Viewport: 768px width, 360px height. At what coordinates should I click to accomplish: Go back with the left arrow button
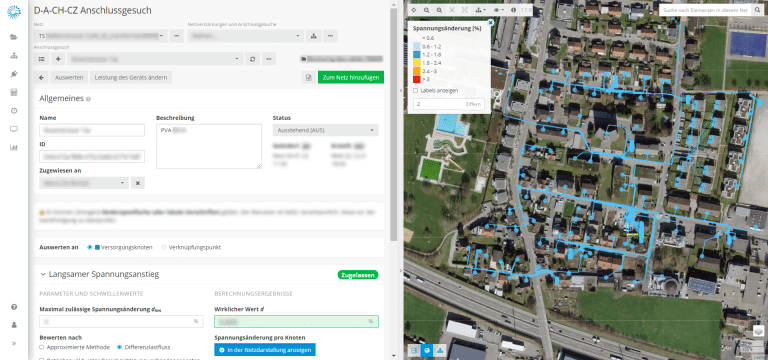click(x=42, y=77)
